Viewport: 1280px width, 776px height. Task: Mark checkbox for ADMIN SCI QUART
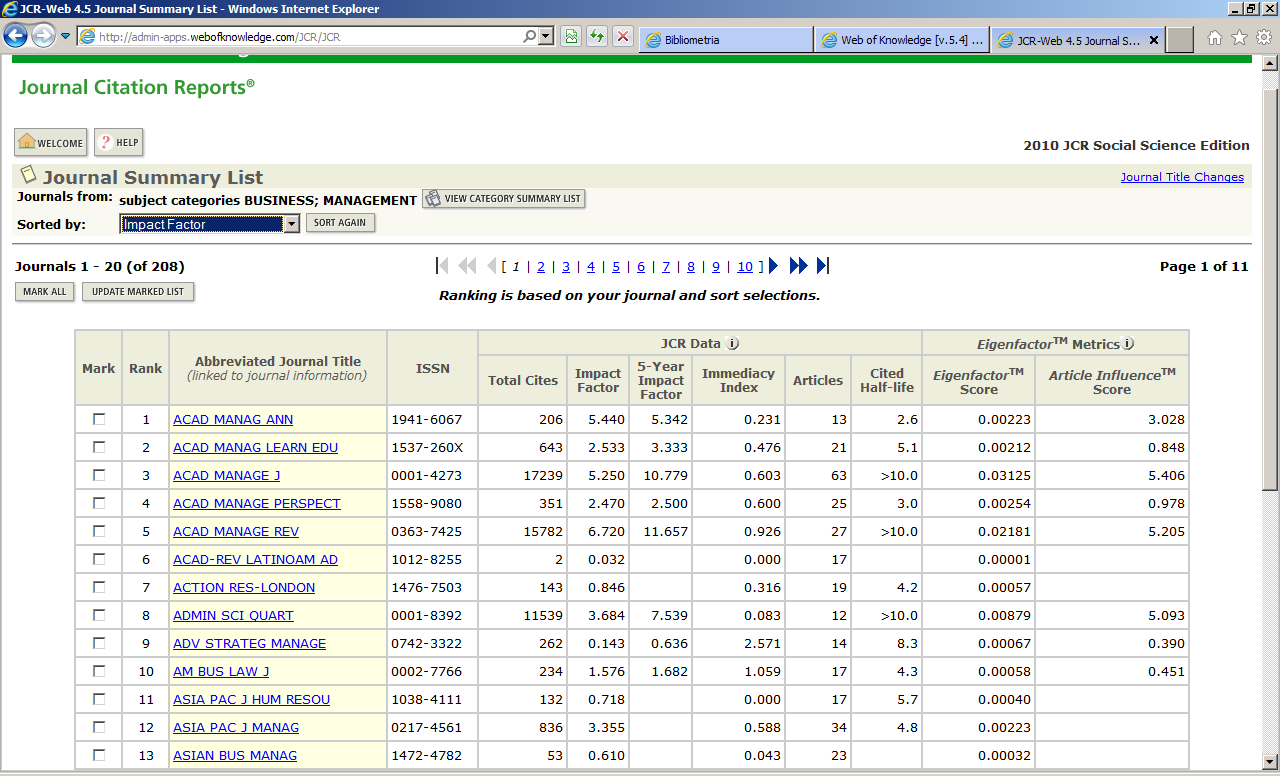99,615
